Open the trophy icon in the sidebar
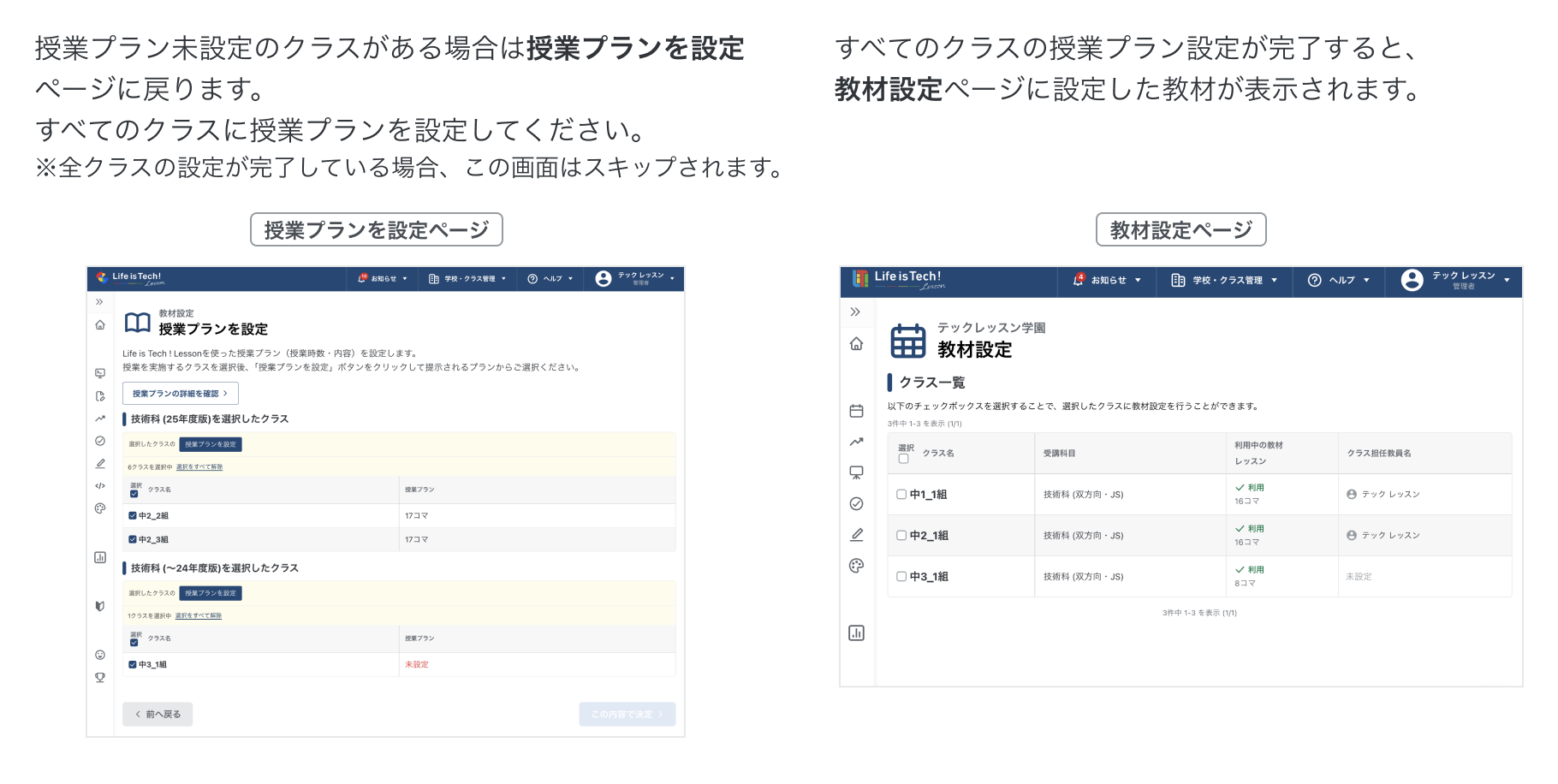 100,677
